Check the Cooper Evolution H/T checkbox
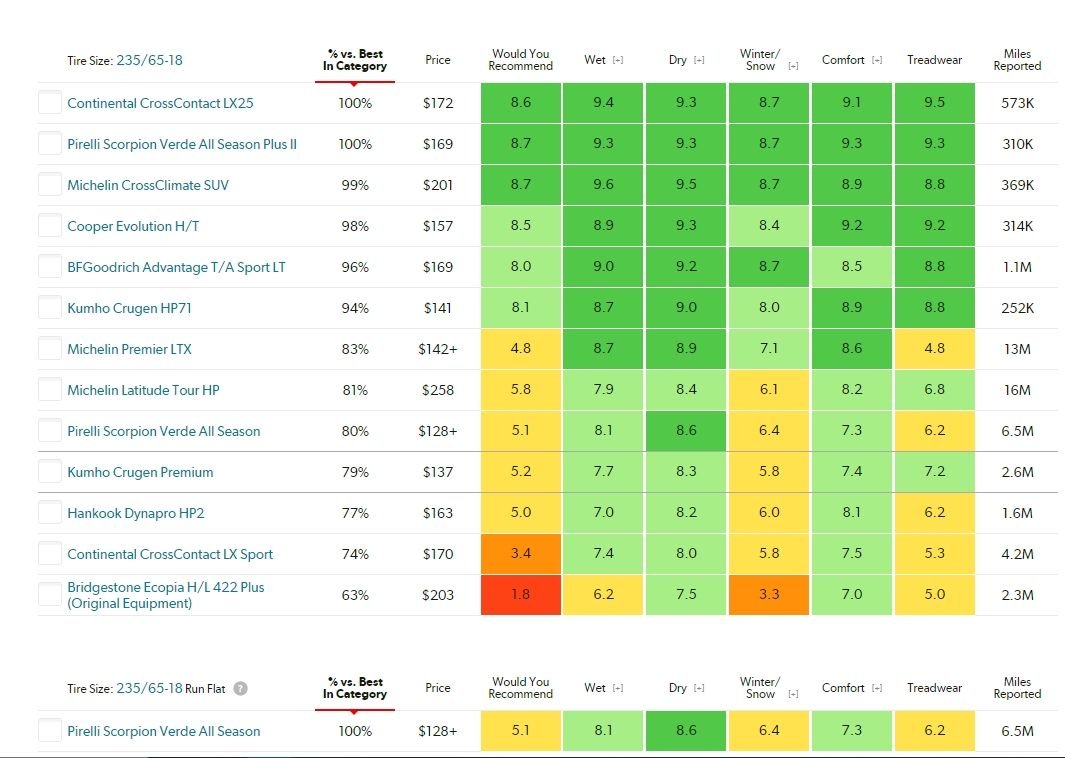Screen dimensions: 1065x758 48,225
